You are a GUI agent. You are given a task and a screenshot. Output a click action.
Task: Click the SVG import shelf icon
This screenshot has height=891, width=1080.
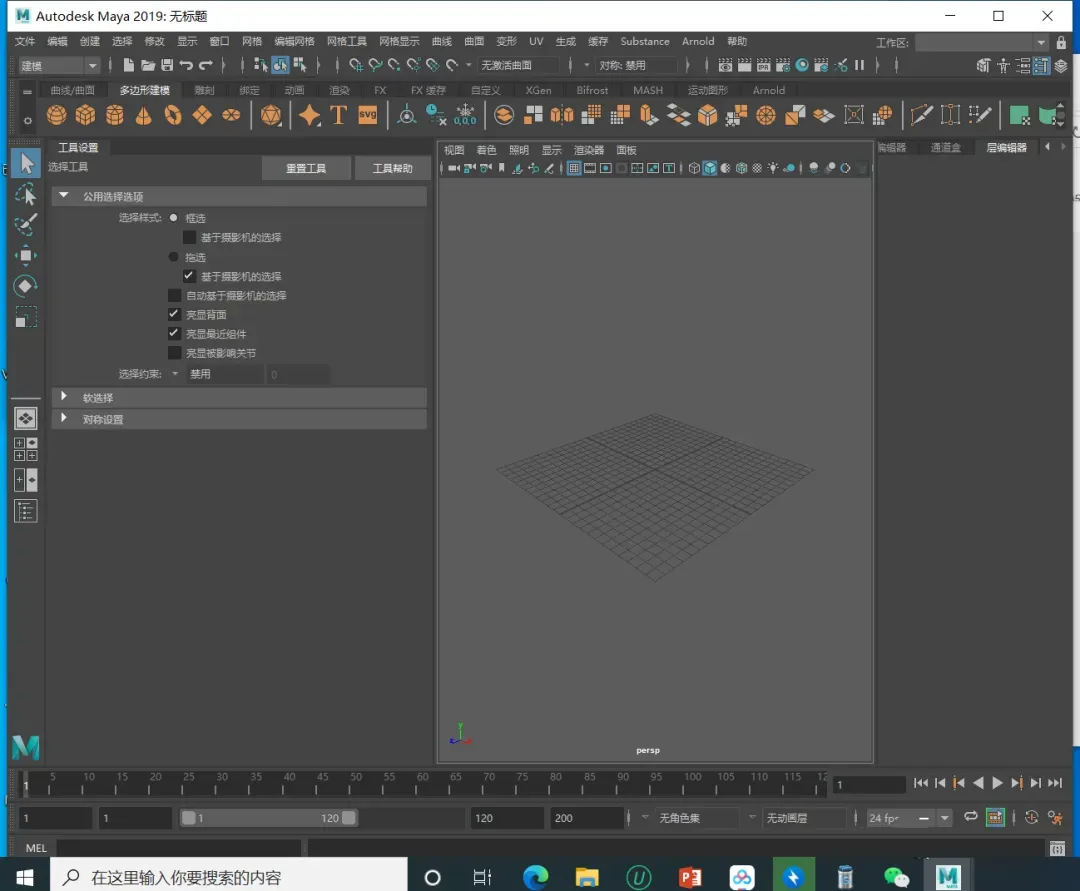[x=368, y=115]
